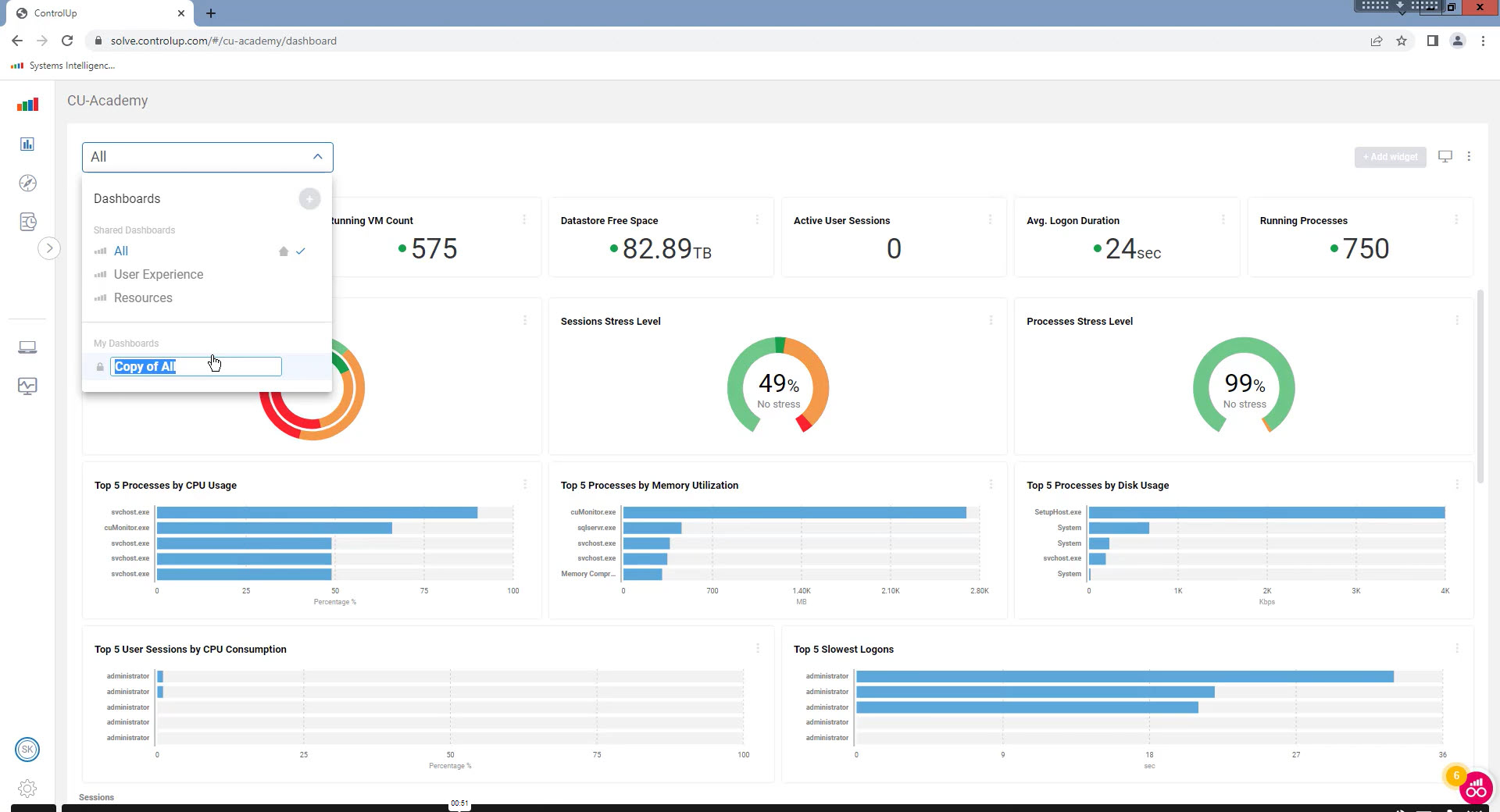
Task: Select the Resources dashboard
Action: pos(143,298)
